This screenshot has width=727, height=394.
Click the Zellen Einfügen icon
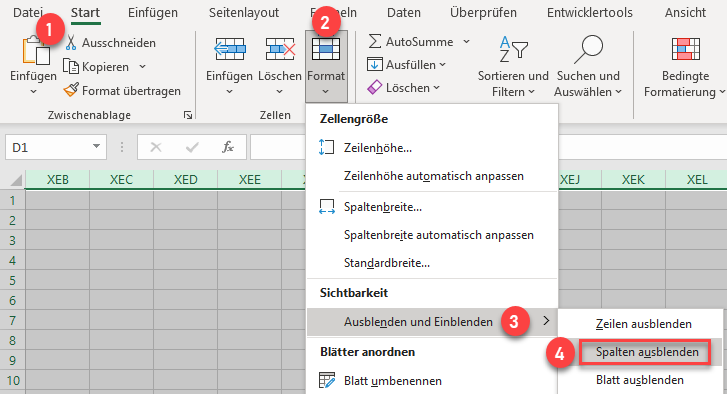230,49
